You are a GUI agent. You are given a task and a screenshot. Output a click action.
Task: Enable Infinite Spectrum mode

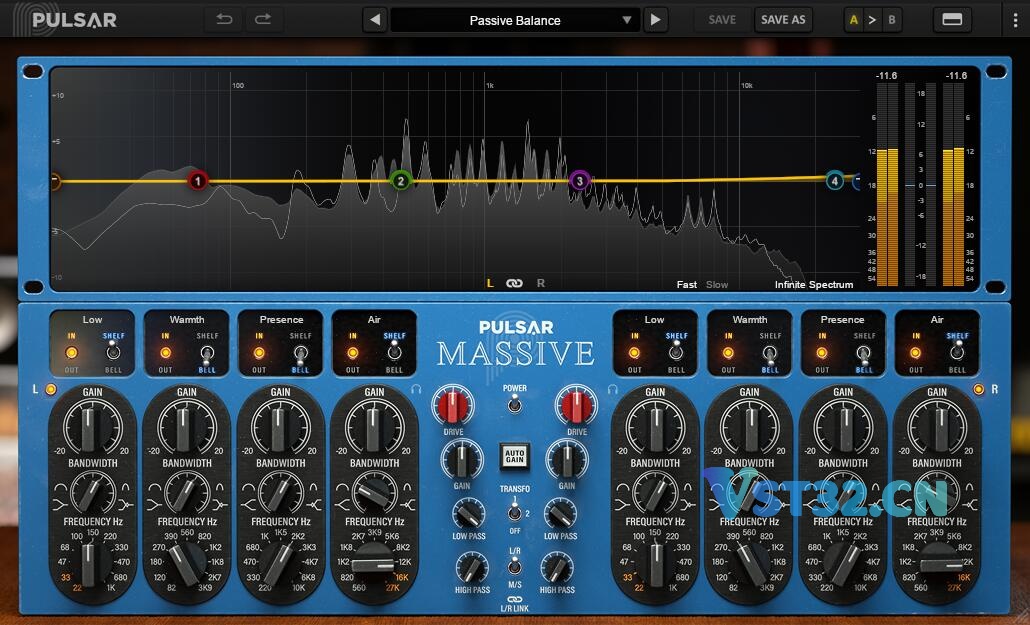pyautogui.click(x=814, y=285)
